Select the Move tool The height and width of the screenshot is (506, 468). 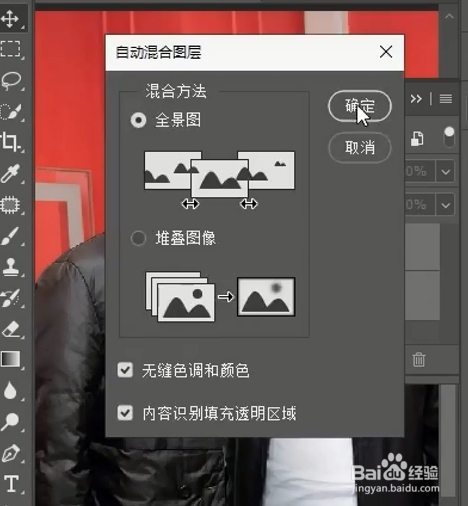pyautogui.click(x=10, y=18)
